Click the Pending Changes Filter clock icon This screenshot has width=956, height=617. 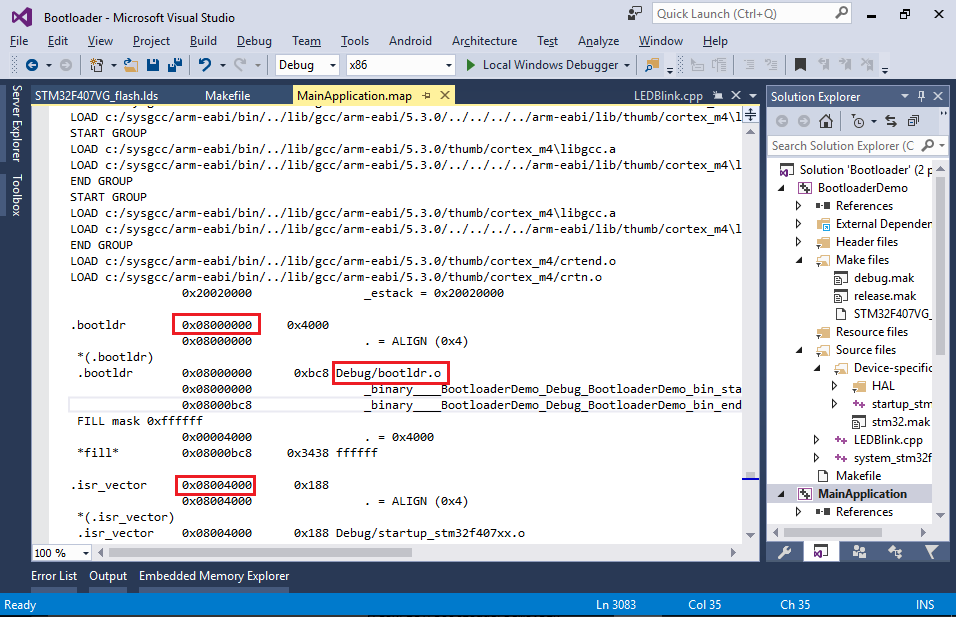[x=858, y=121]
